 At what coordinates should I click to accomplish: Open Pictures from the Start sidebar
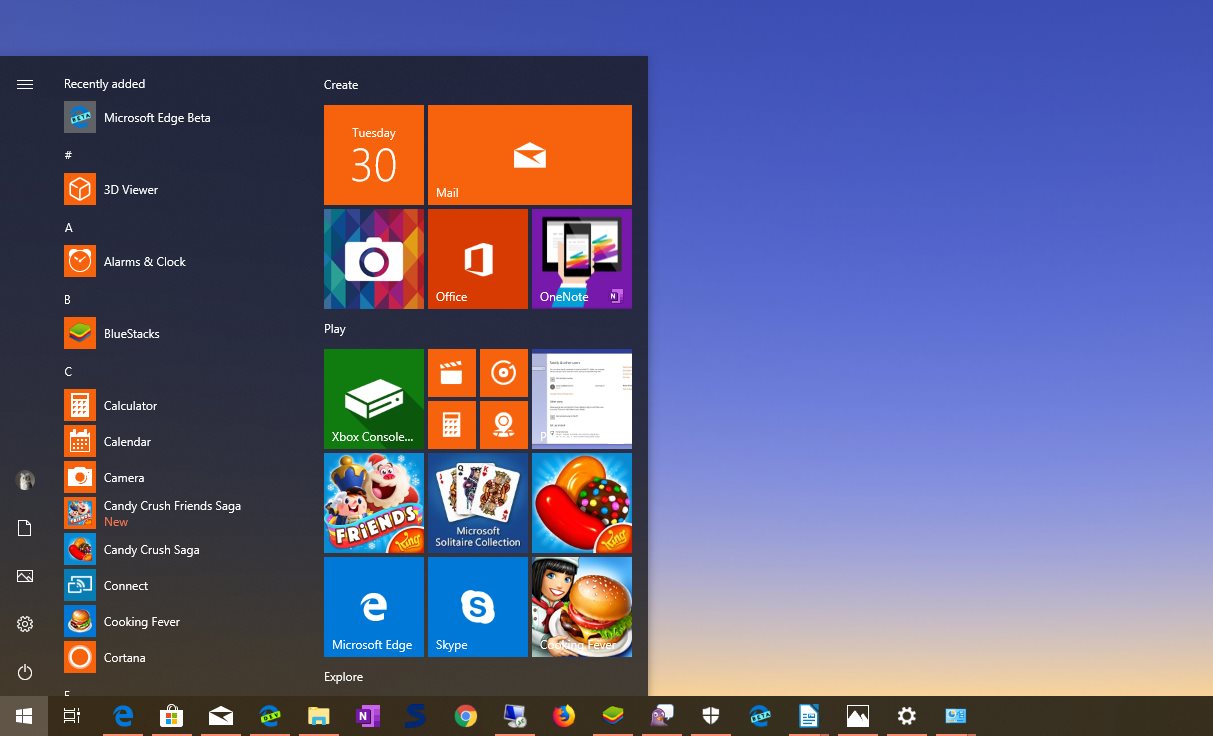click(x=25, y=576)
